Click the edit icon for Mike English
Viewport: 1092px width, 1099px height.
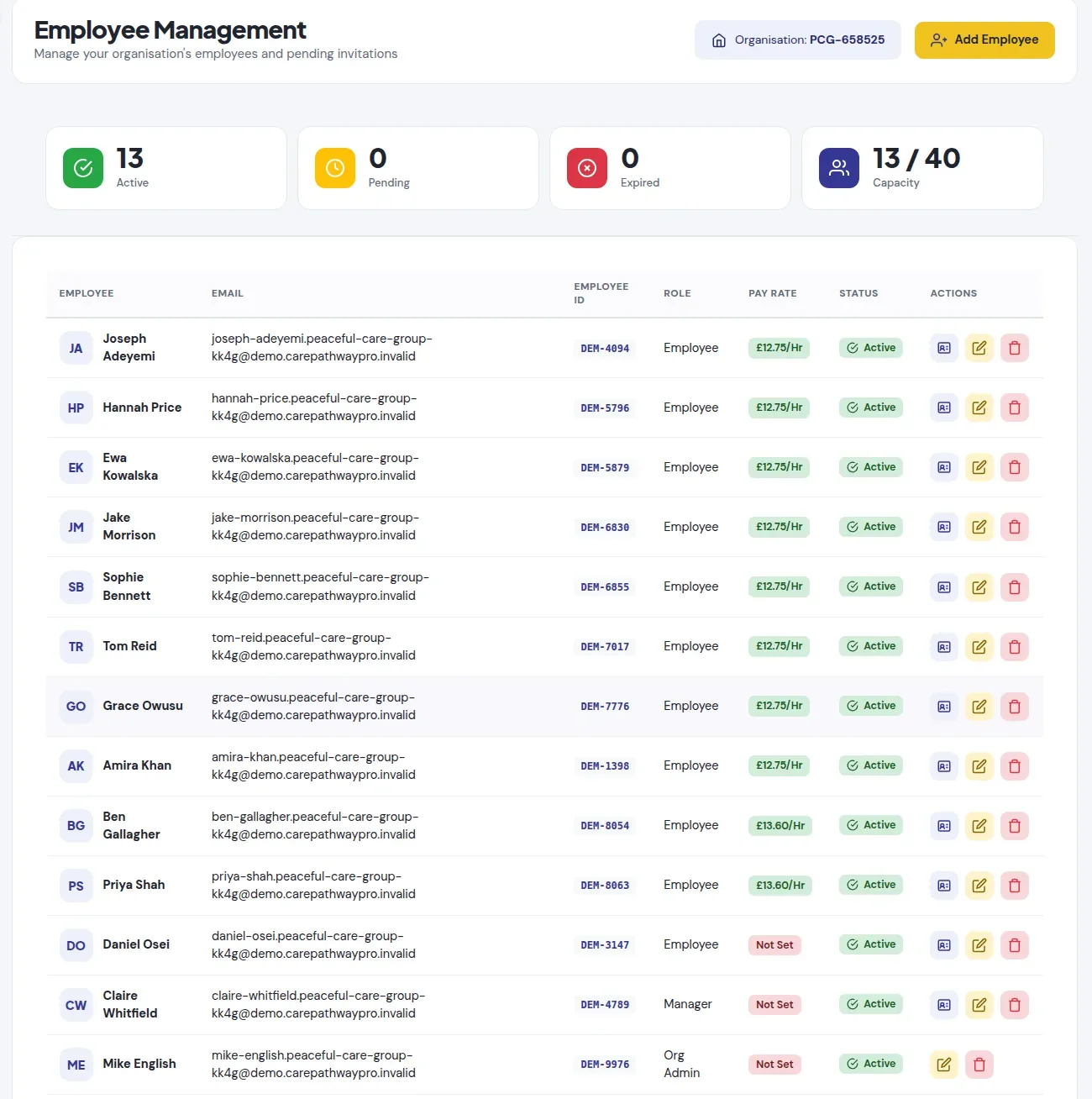[944, 1065]
